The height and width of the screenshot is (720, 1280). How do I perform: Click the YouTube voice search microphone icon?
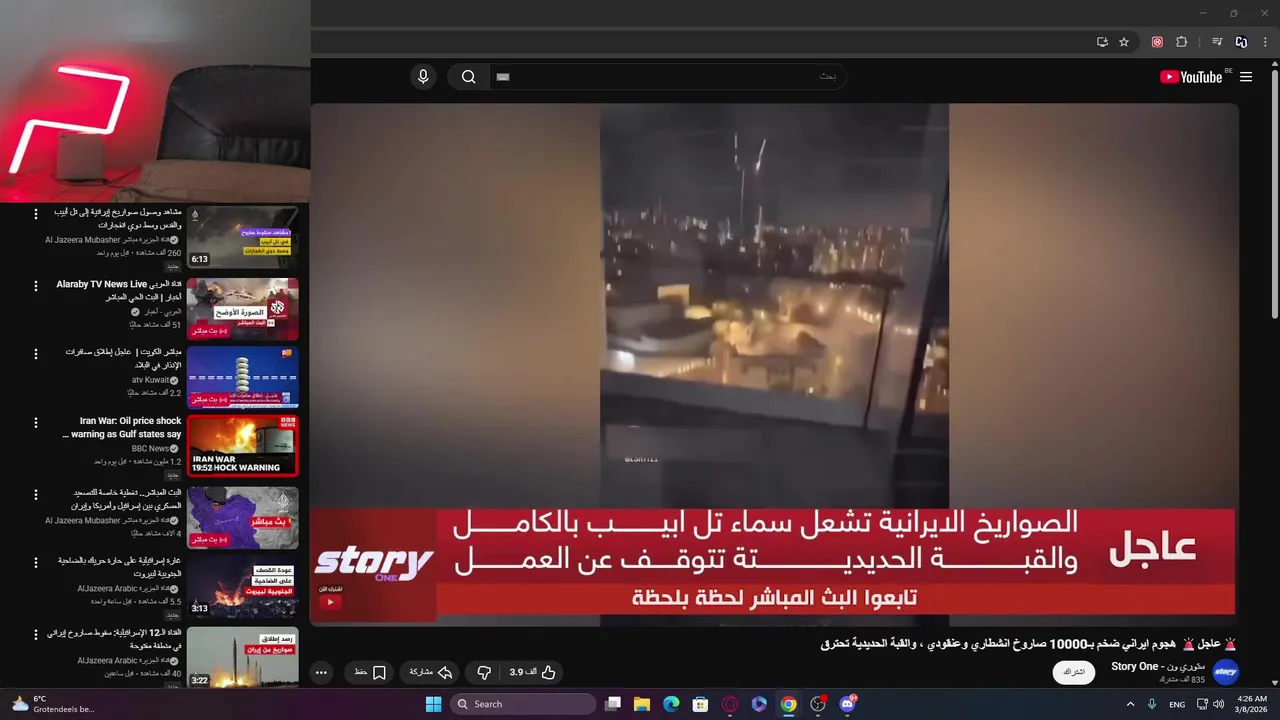click(423, 77)
